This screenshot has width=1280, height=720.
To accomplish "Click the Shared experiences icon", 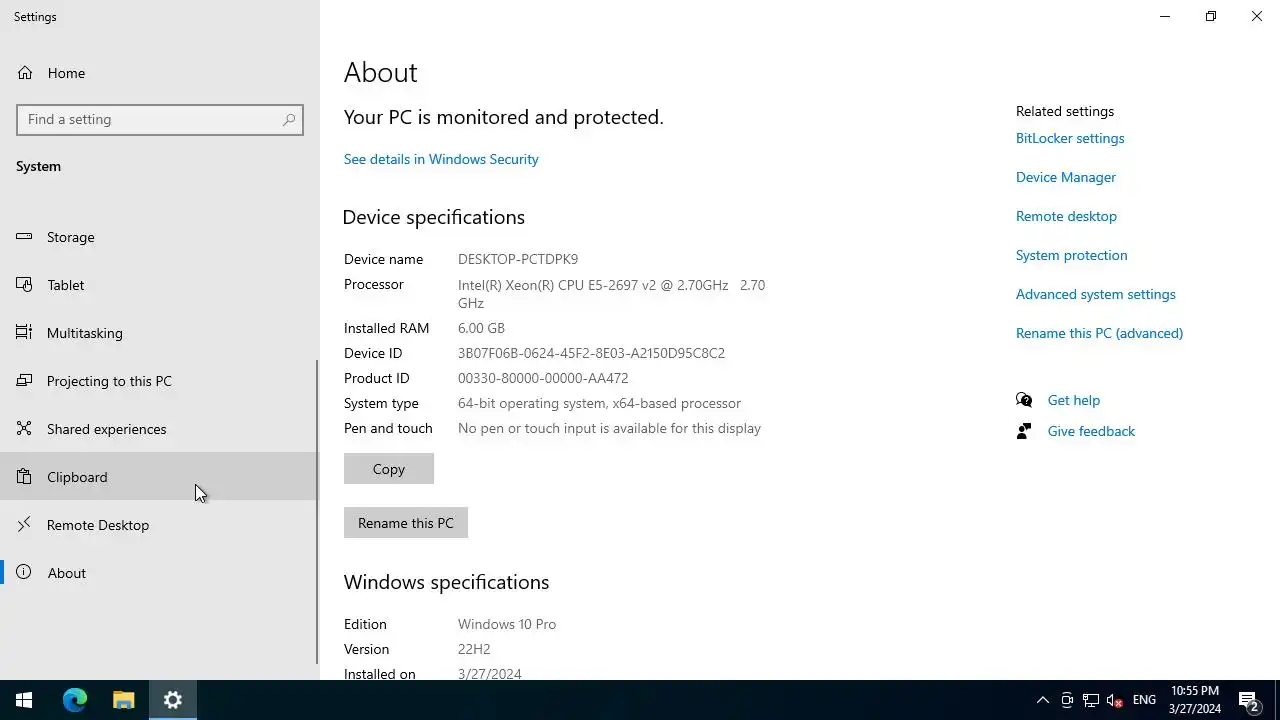I will (x=24, y=429).
